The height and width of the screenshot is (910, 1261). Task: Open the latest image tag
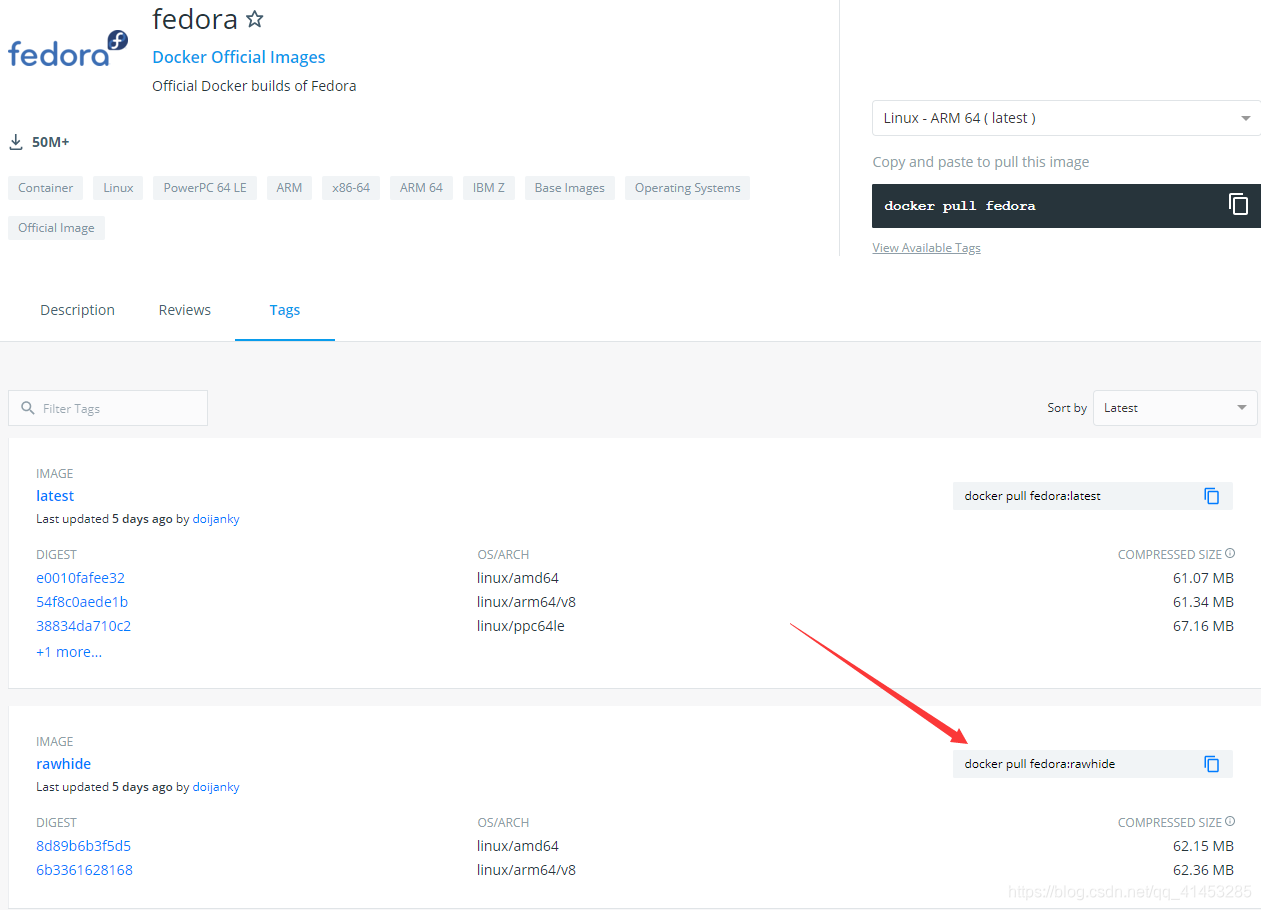55,496
